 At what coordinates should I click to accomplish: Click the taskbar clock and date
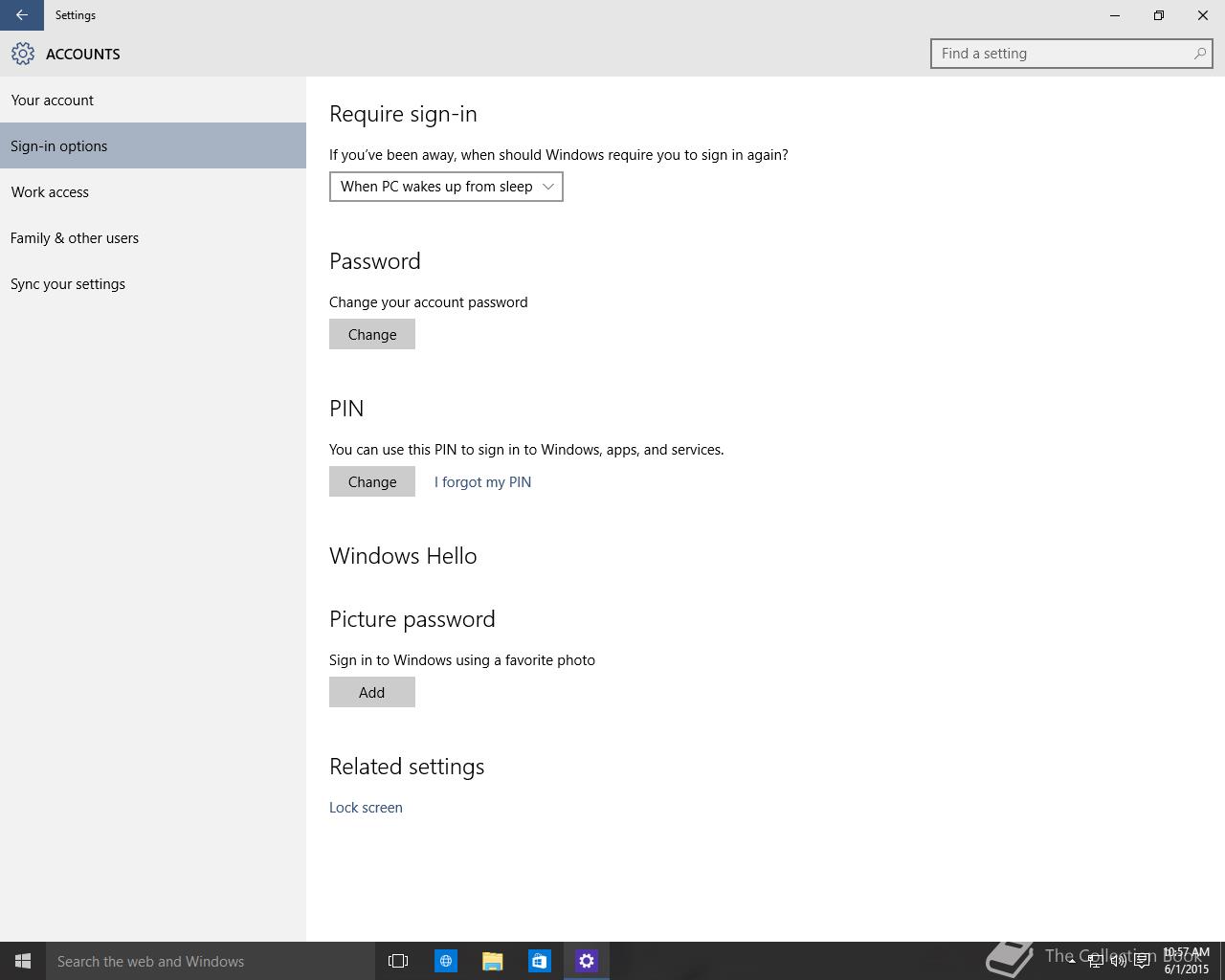[x=1186, y=961]
